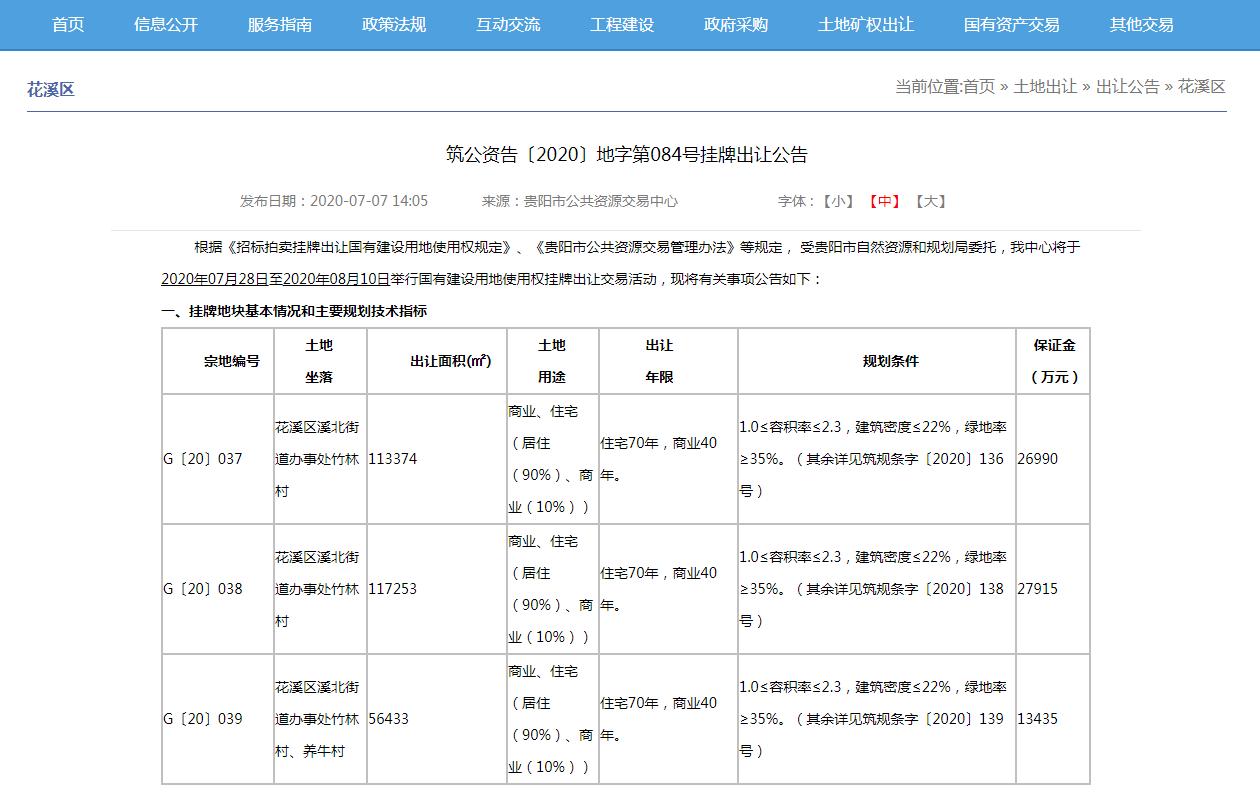1260x800 pixels.
Task: Open 土地矿权出让 in the top menu
Action: [x=866, y=25]
